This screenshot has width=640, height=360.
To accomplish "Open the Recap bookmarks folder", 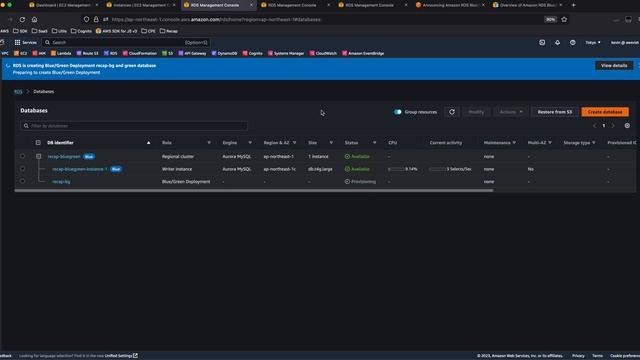I will tap(169, 31).
